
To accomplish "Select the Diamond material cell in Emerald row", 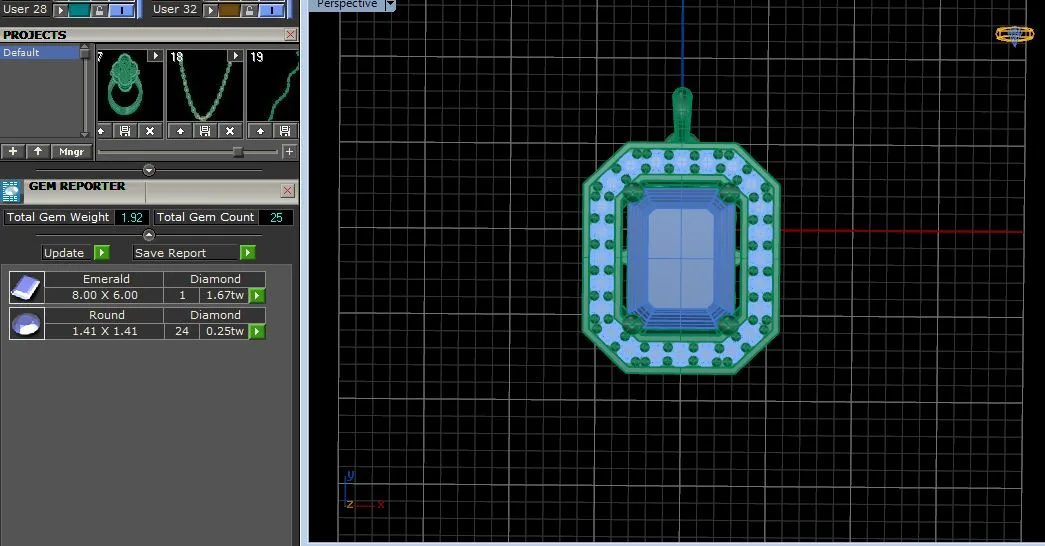I will point(215,279).
